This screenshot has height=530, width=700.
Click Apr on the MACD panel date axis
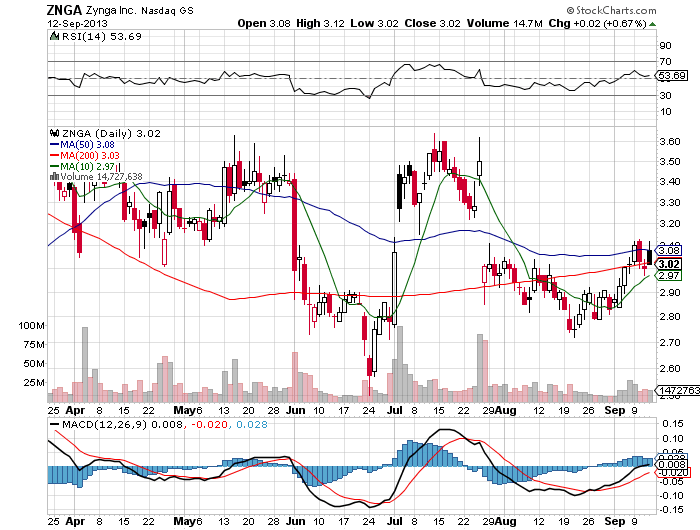75,521
